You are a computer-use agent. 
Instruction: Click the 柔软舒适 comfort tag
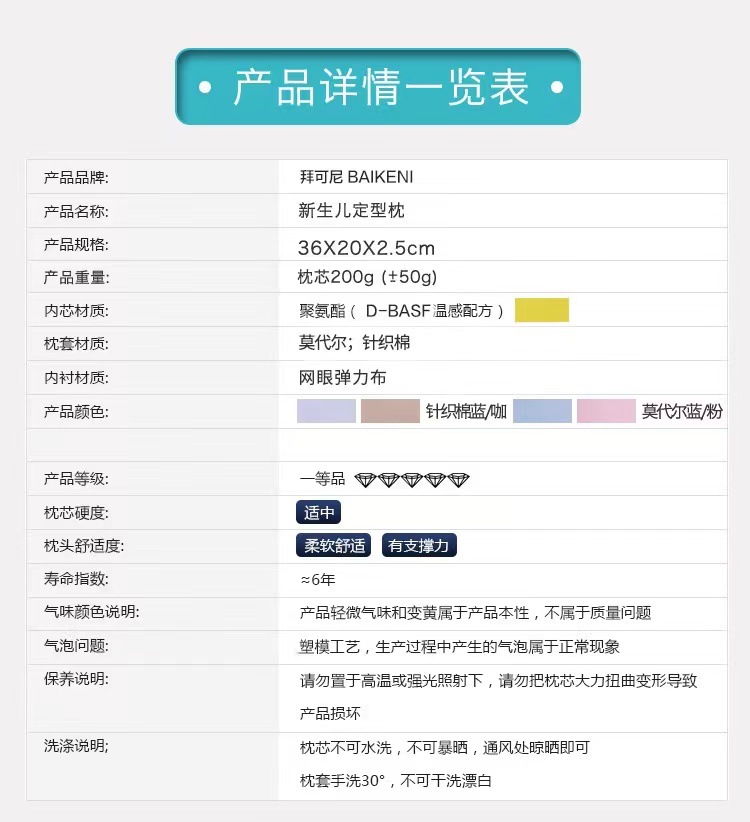(x=334, y=546)
